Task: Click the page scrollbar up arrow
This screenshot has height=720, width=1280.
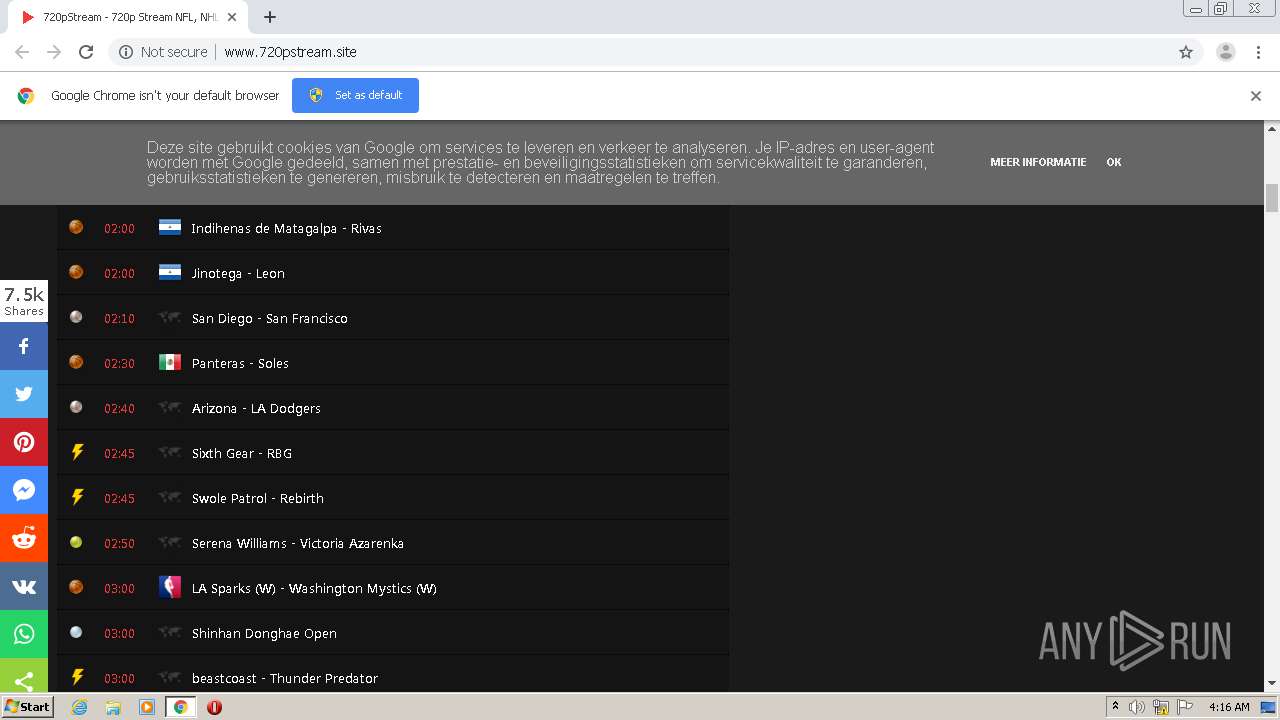Action: [1272, 128]
